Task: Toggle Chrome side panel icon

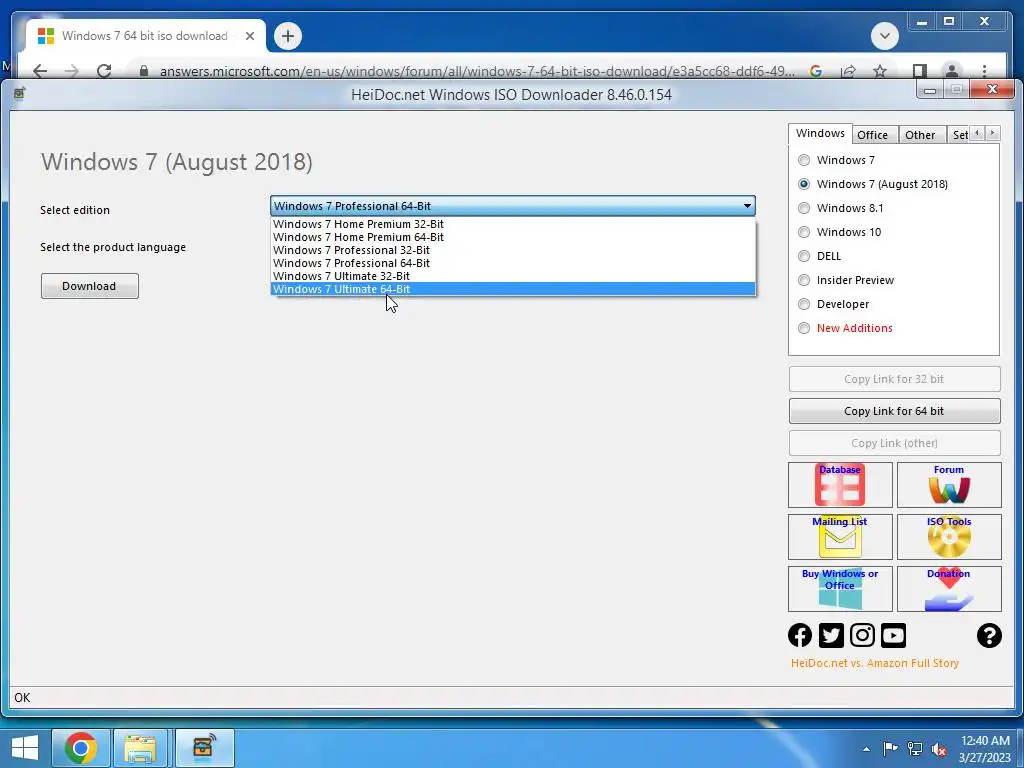Action: (x=920, y=71)
